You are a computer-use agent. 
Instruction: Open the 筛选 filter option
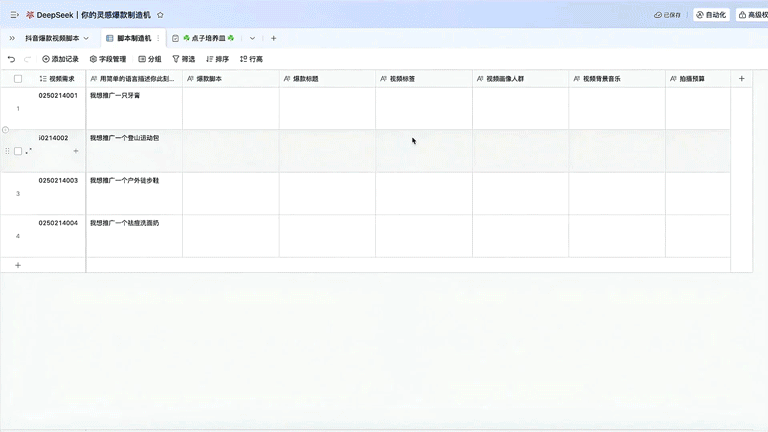[184, 59]
